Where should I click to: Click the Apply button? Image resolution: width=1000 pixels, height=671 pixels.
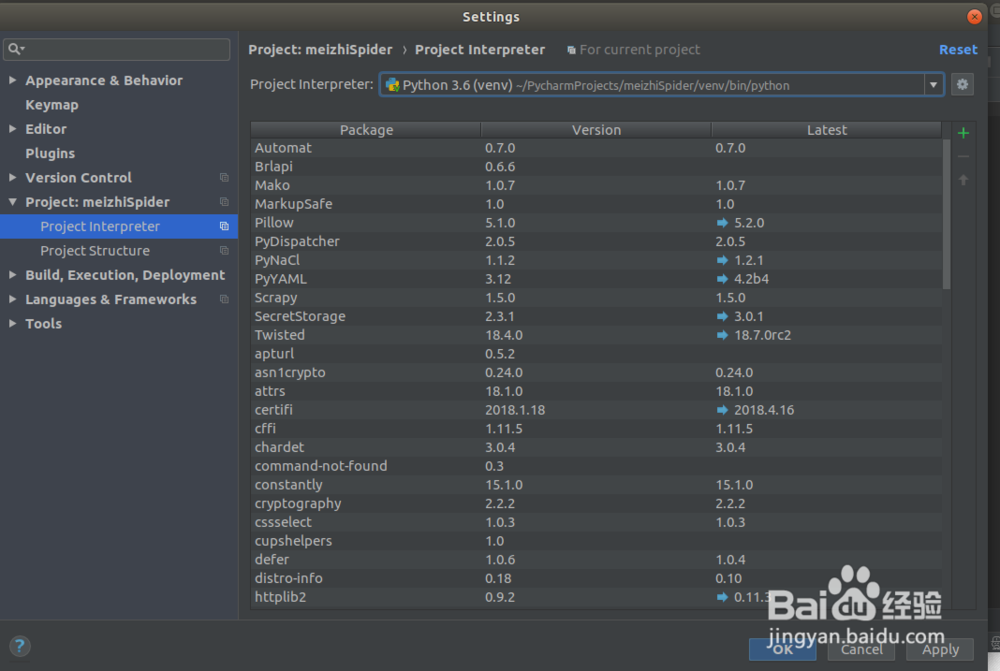coord(940,649)
